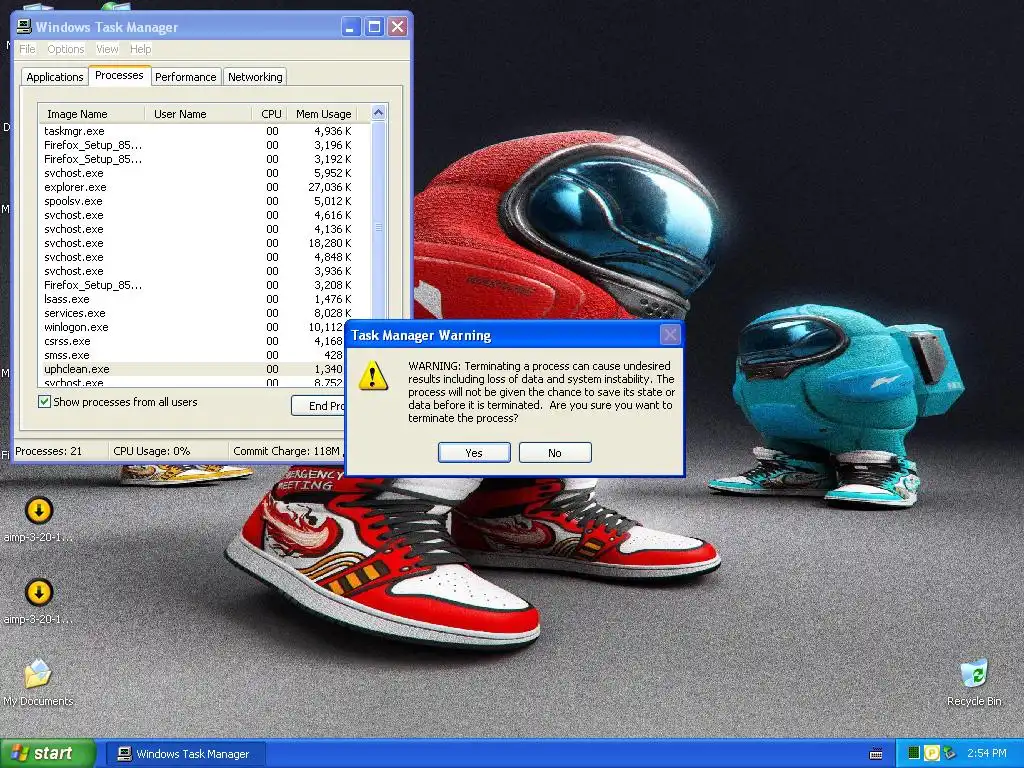Select the Firefox_Setup row using 3,196 K
This screenshot has width=1024, height=768.
coord(199,145)
